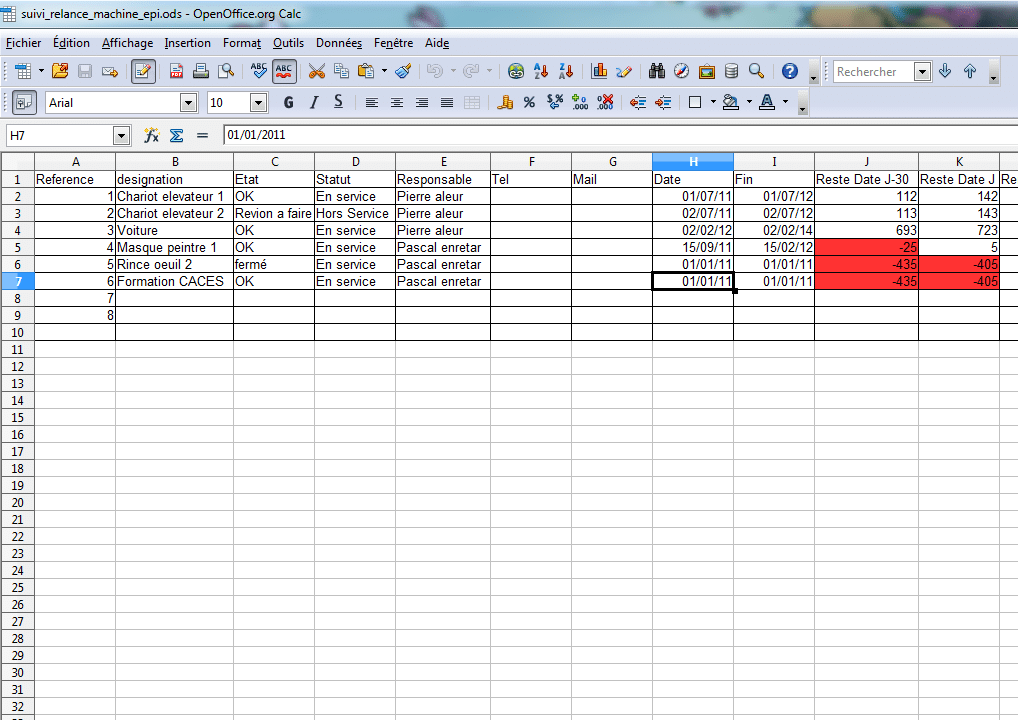
Task: Align cell text left
Action: pyautogui.click(x=371, y=102)
